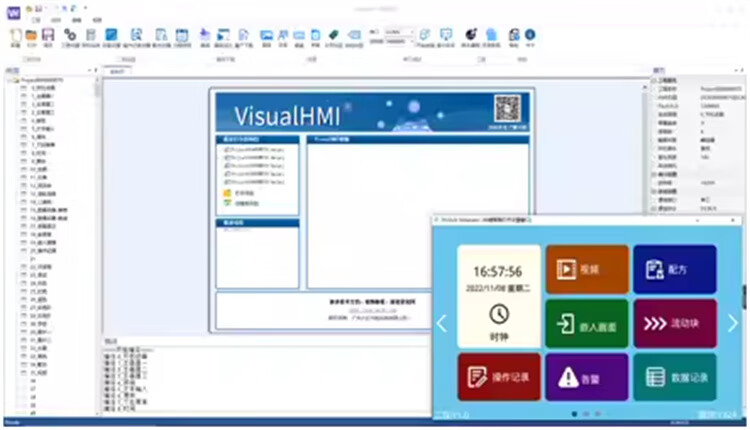Open the purple 告警 alarm tile
The width and height of the screenshot is (750, 430).
[x=587, y=377]
